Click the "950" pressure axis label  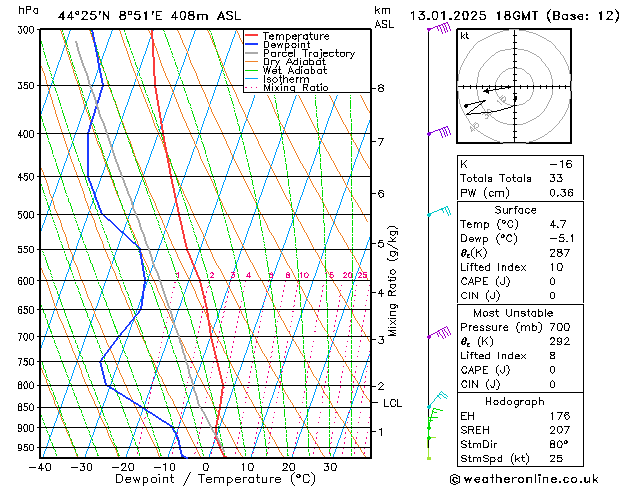(x=28, y=447)
